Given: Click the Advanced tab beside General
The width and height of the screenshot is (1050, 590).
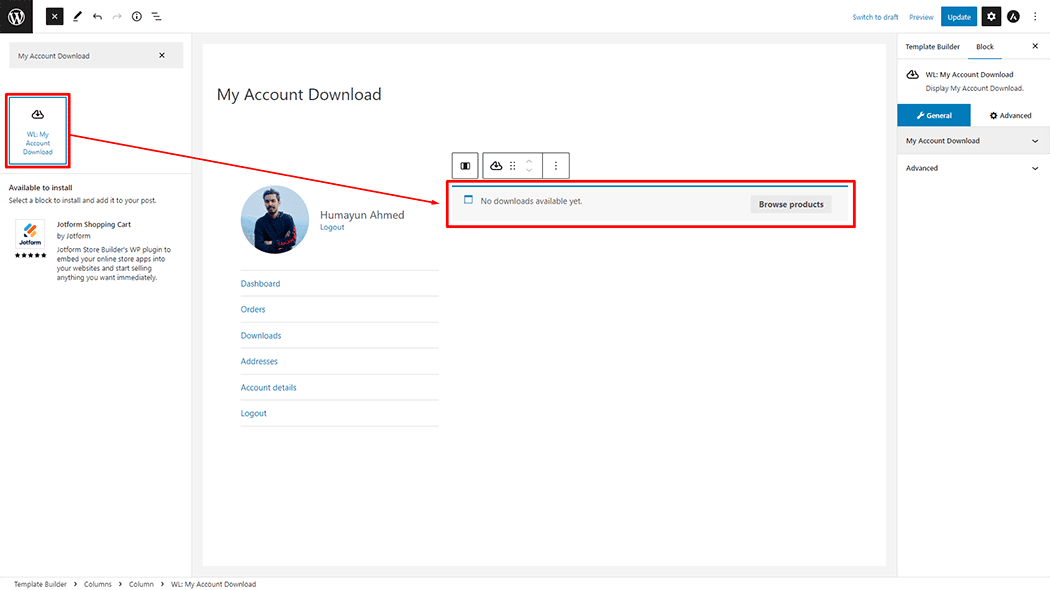Looking at the screenshot, I should [x=1011, y=115].
